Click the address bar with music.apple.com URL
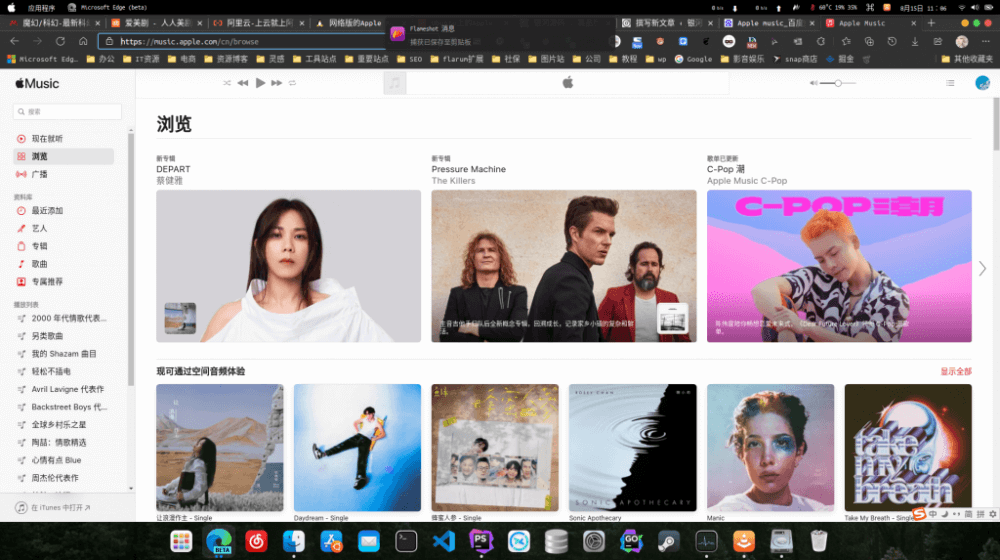This screenshot has width=1000, height=560. click(x=242, y=41)
